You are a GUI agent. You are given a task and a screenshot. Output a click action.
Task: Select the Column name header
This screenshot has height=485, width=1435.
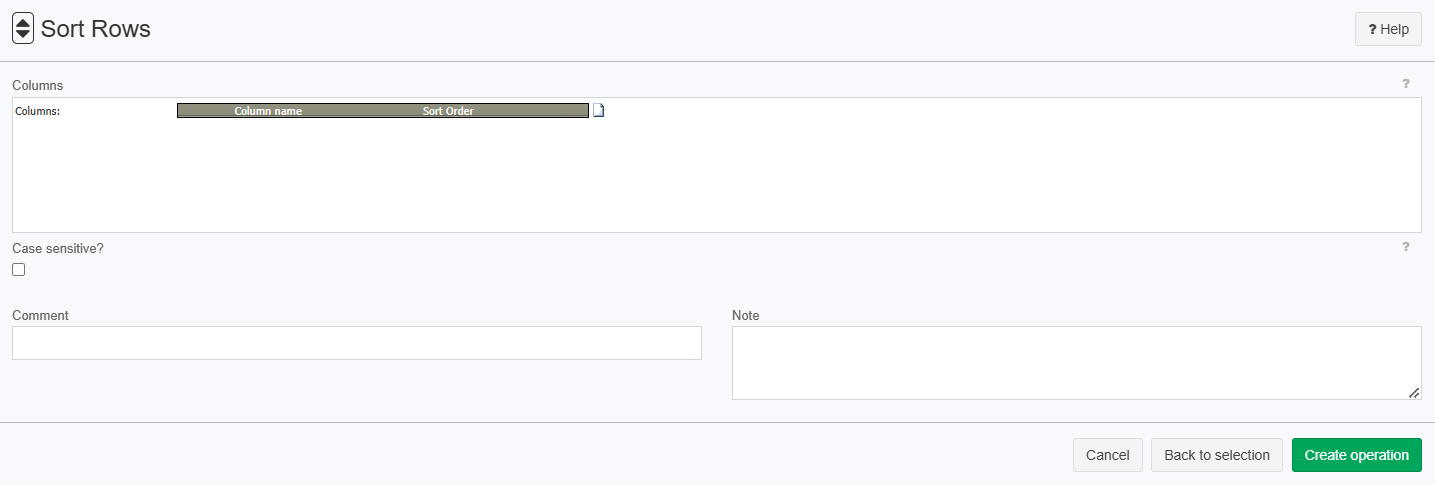tap(268, 111)
